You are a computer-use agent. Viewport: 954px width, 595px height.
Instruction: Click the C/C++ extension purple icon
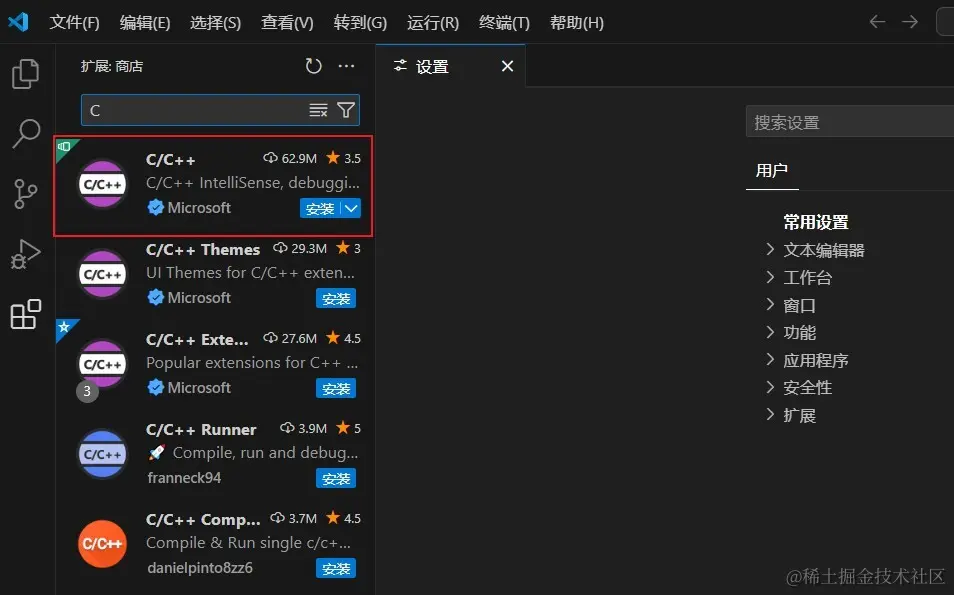pos(102,184)
